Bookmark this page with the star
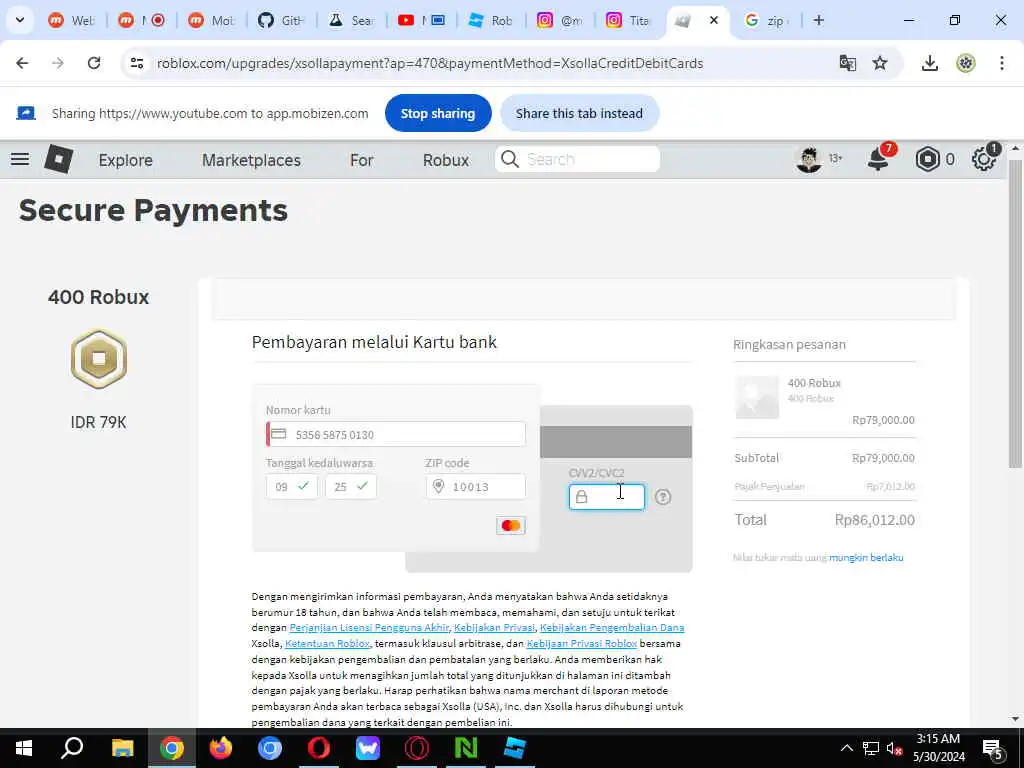 coord(880,63)
